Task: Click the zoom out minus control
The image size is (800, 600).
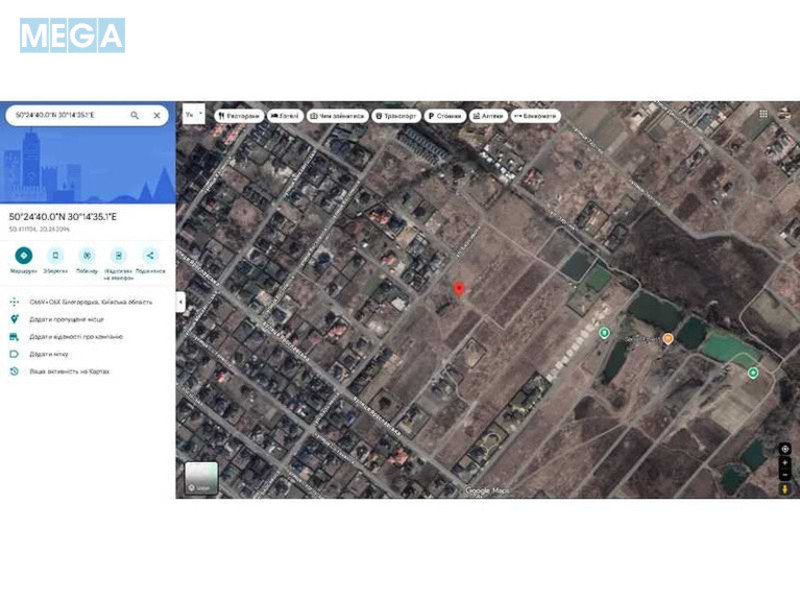Action: (785, 474)
